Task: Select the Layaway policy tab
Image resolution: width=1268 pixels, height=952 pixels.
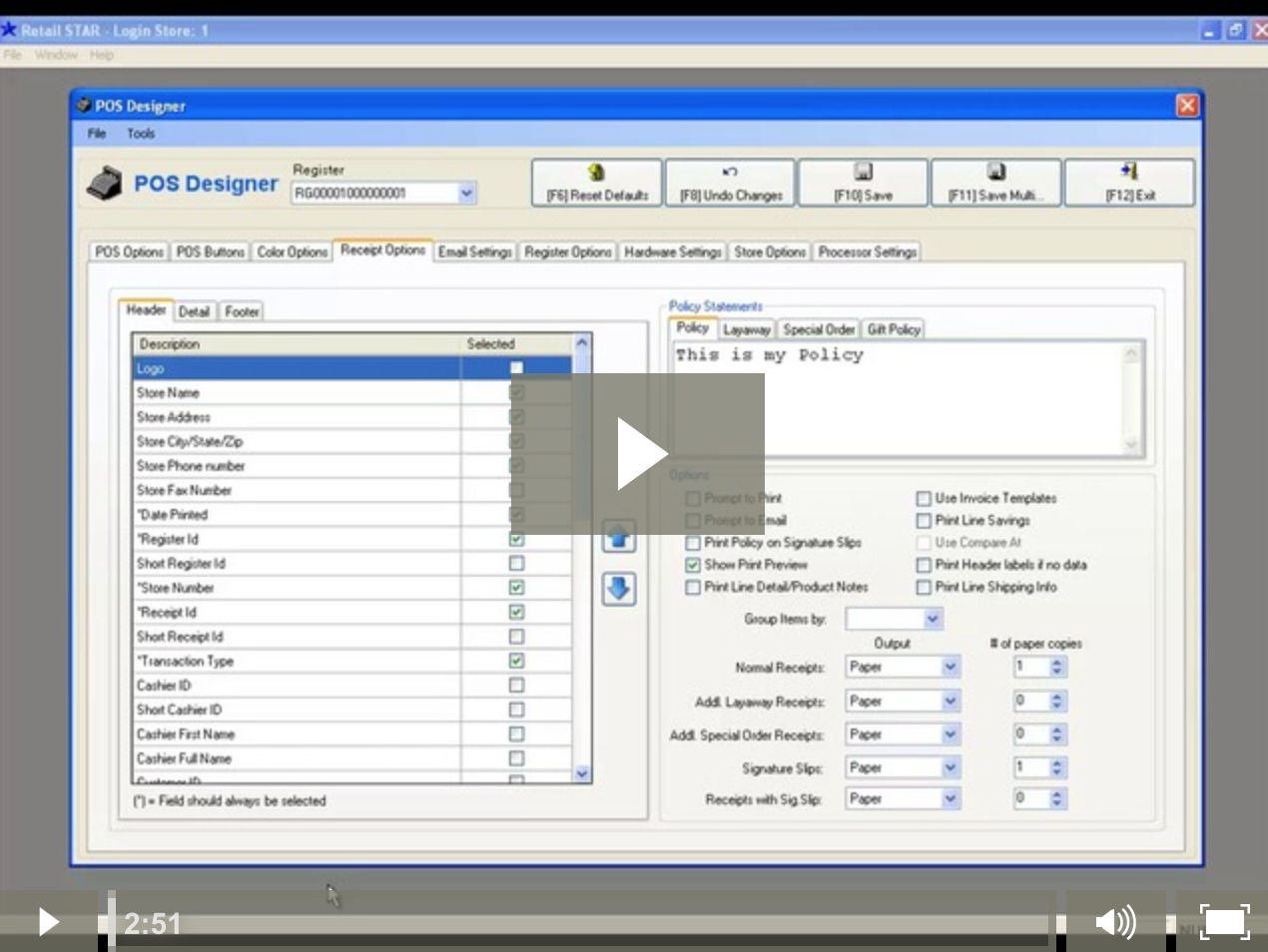Action: (x=747, y=329)
